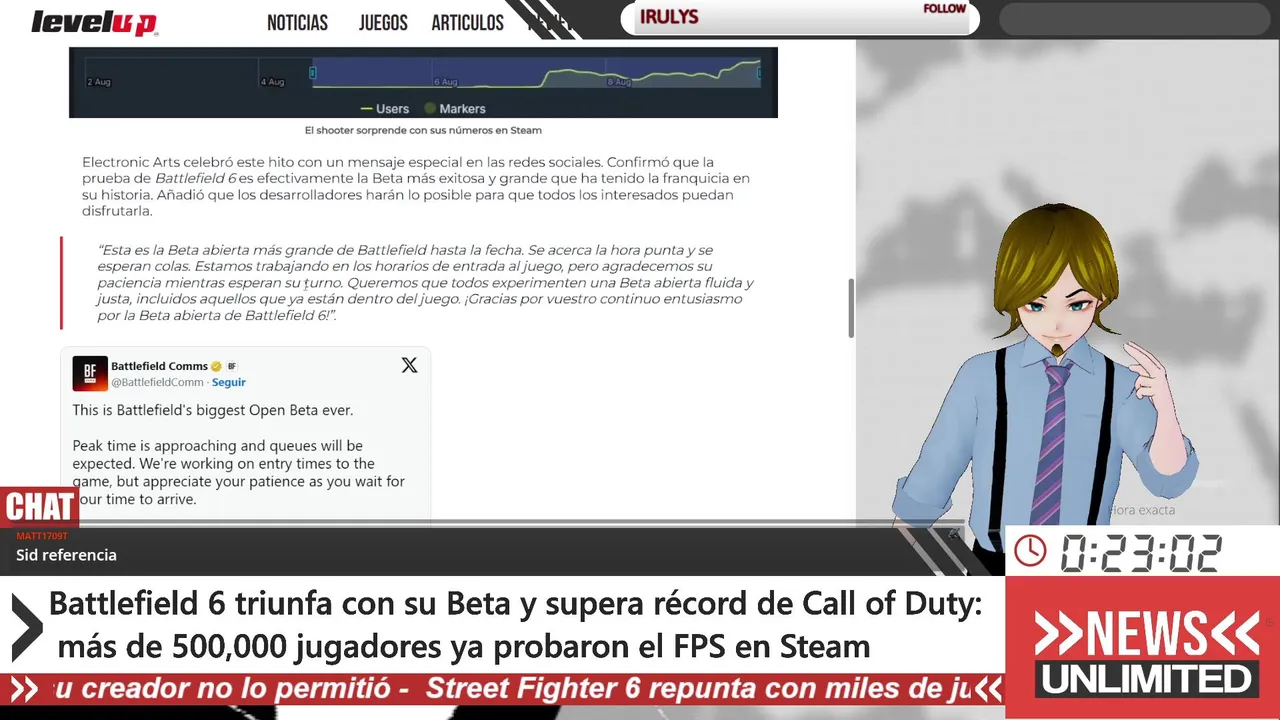Click caption 'El shooter sorprende con sus números en Steam'
Image resolution: width=1280 pixels, height=720 pixels.
[x=423, y=130]
